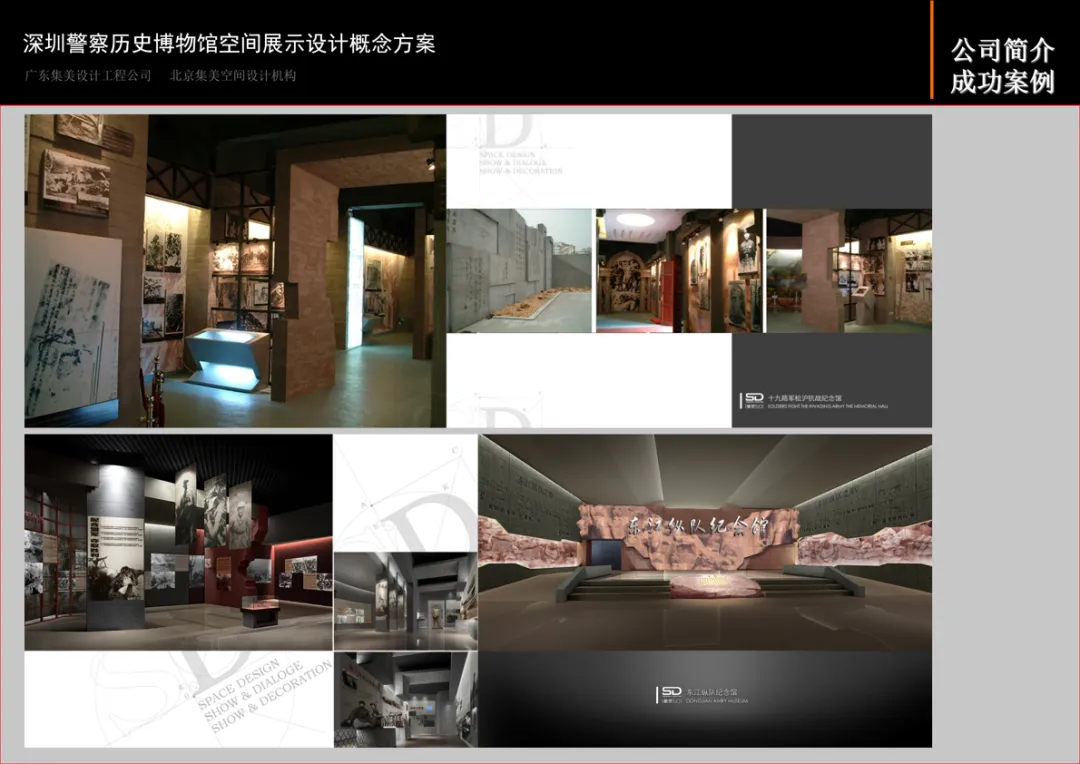Open the large 东江纵队纪念馆 hall rendering

click(705, 542)
